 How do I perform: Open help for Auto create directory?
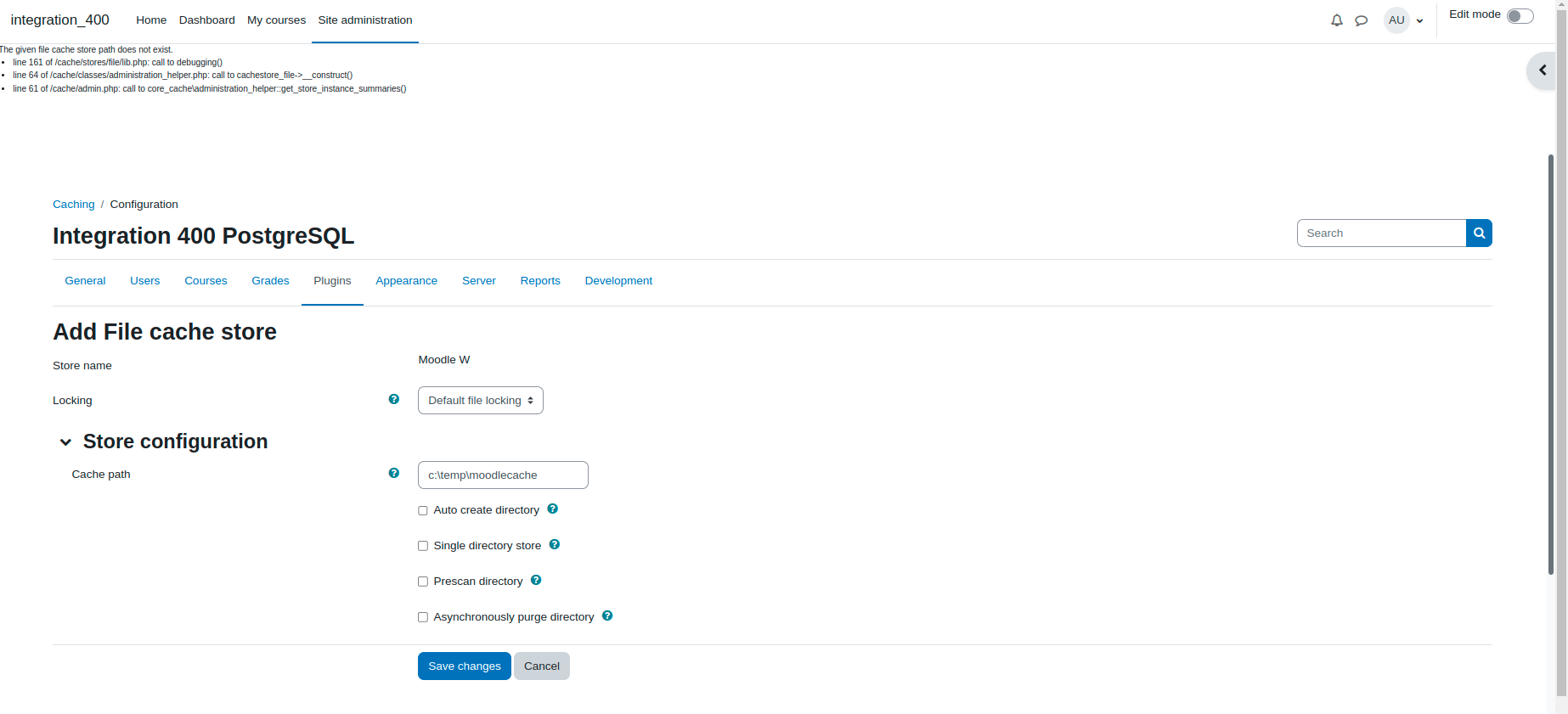pyautogui.click(x=553, y=509)
